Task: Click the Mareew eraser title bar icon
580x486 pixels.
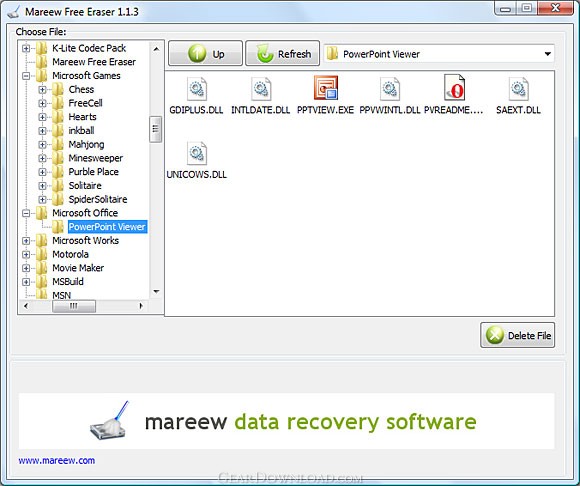Action: pos(14,12)
